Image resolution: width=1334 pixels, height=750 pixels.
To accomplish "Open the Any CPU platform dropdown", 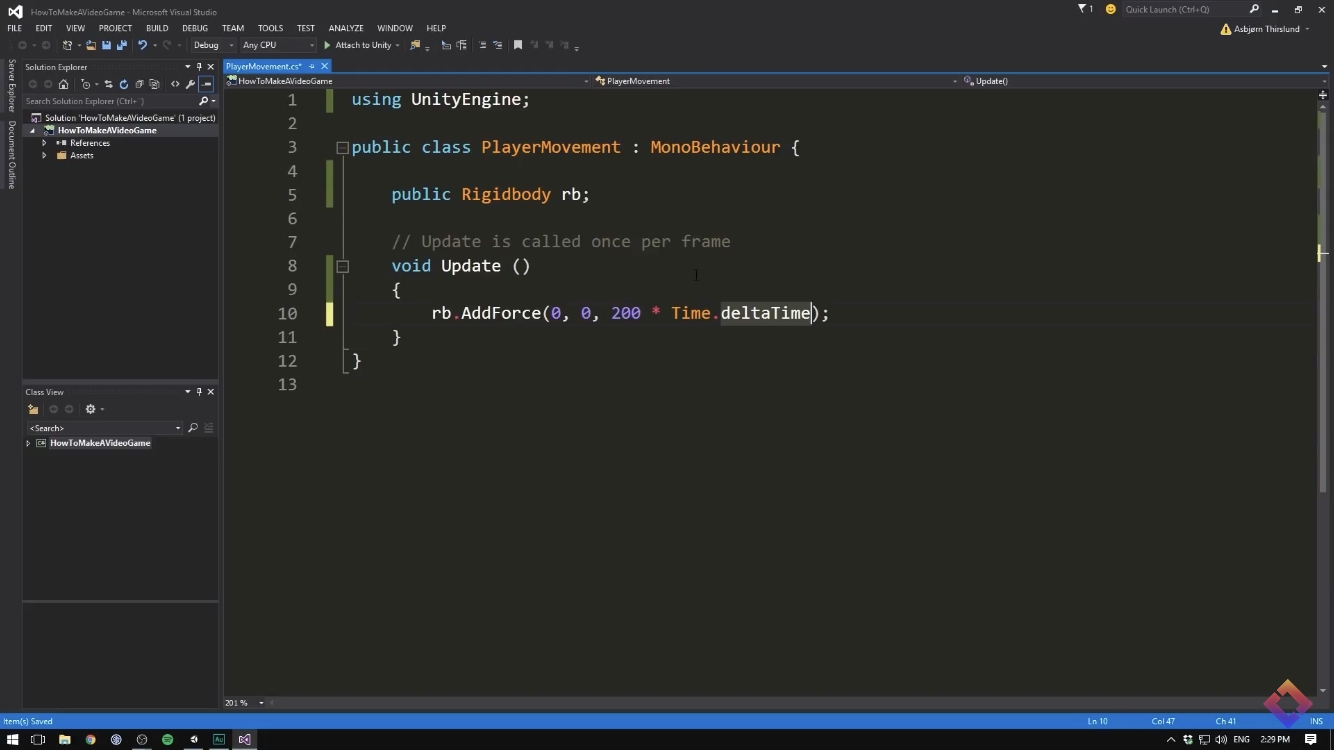I will pyautogui.click(x=278, y=45).
